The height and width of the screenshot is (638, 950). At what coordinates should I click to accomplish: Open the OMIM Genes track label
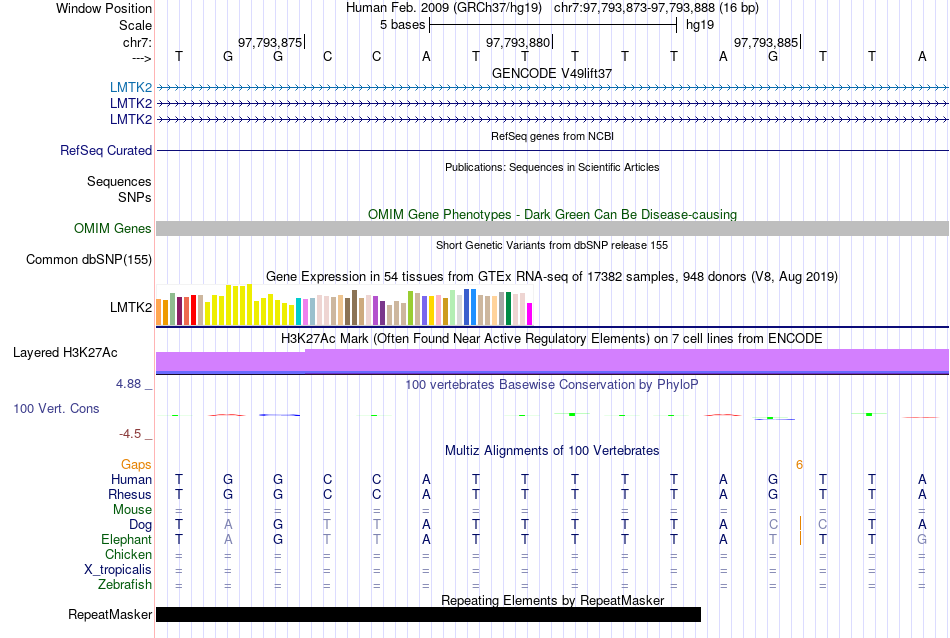coord(113,228)
